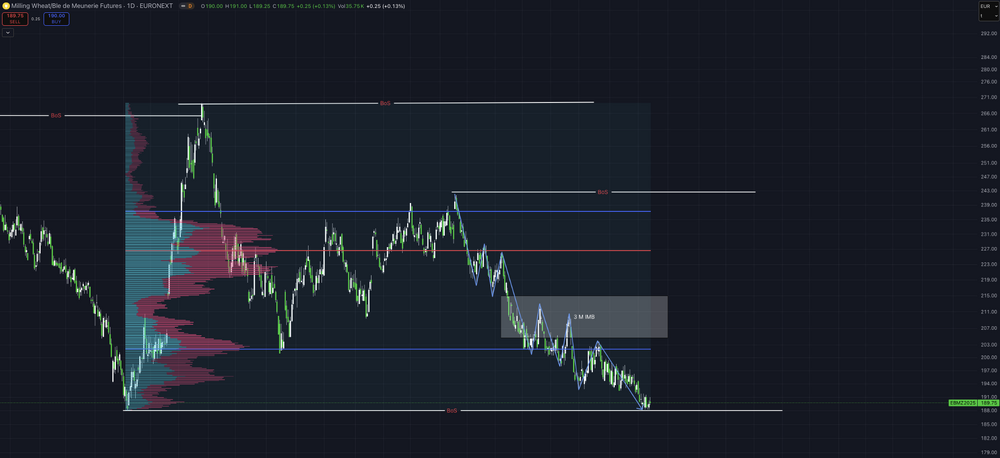Image resolution: width=1000 pixels, height=458 pixels.
Task: Select the BoS line label at far left
Action: click(x=56, y=115)
